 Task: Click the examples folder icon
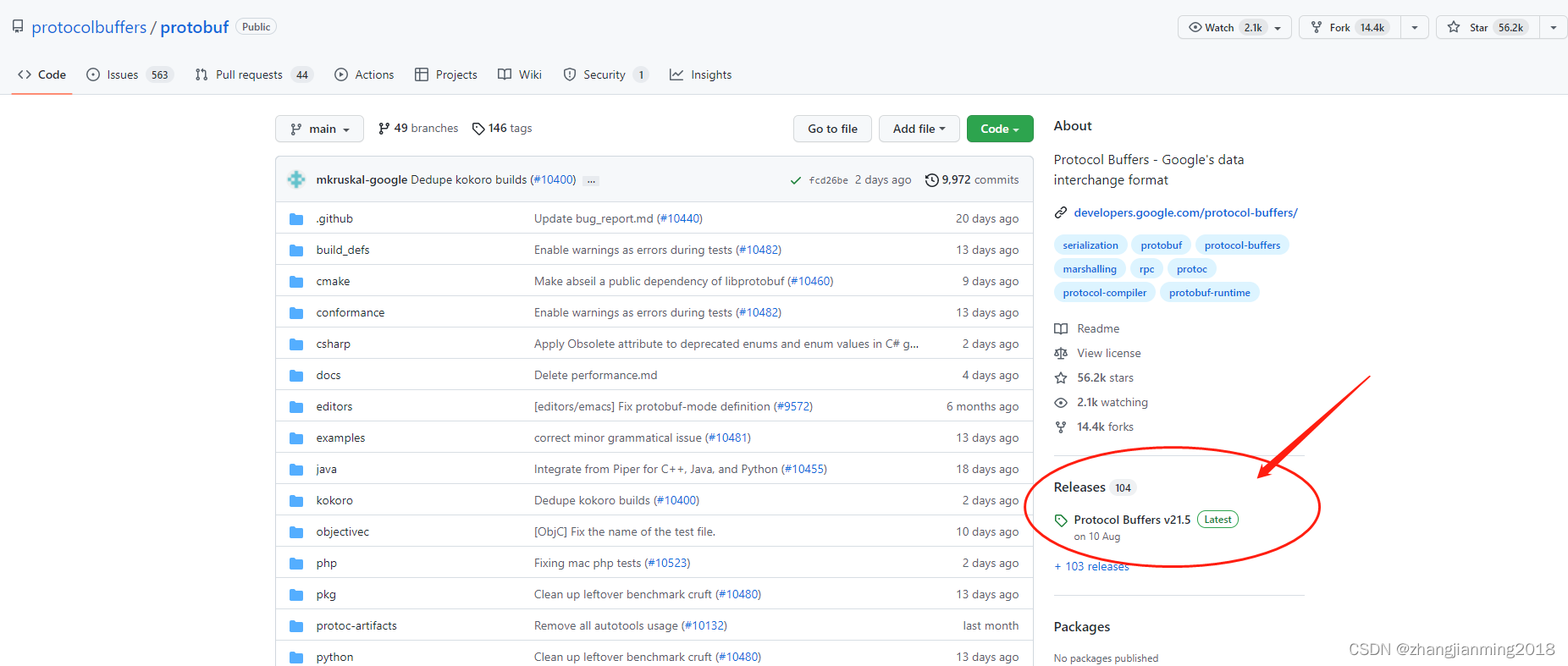coord(296,438)
